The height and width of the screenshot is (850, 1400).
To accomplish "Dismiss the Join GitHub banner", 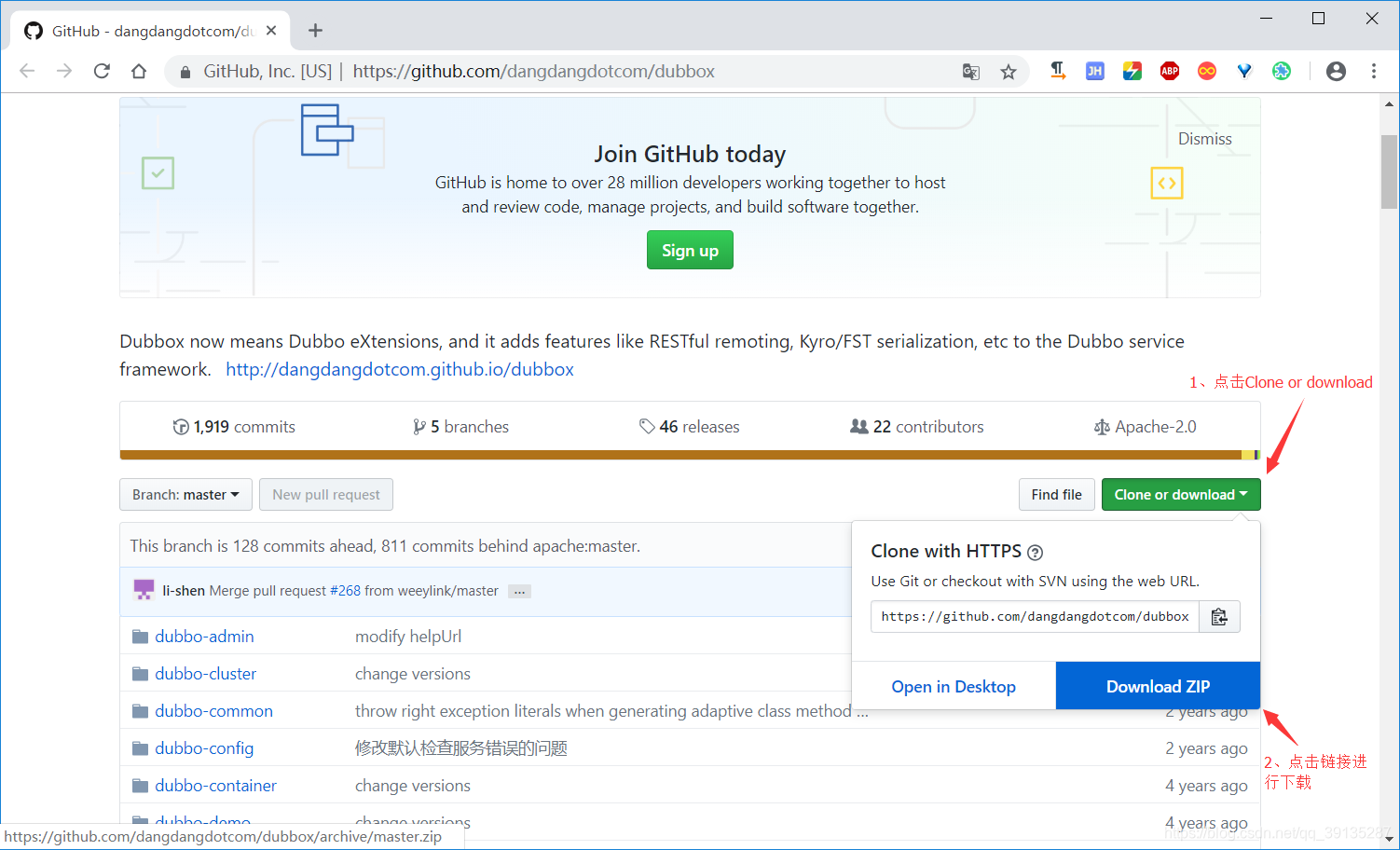I will 1204,139.
